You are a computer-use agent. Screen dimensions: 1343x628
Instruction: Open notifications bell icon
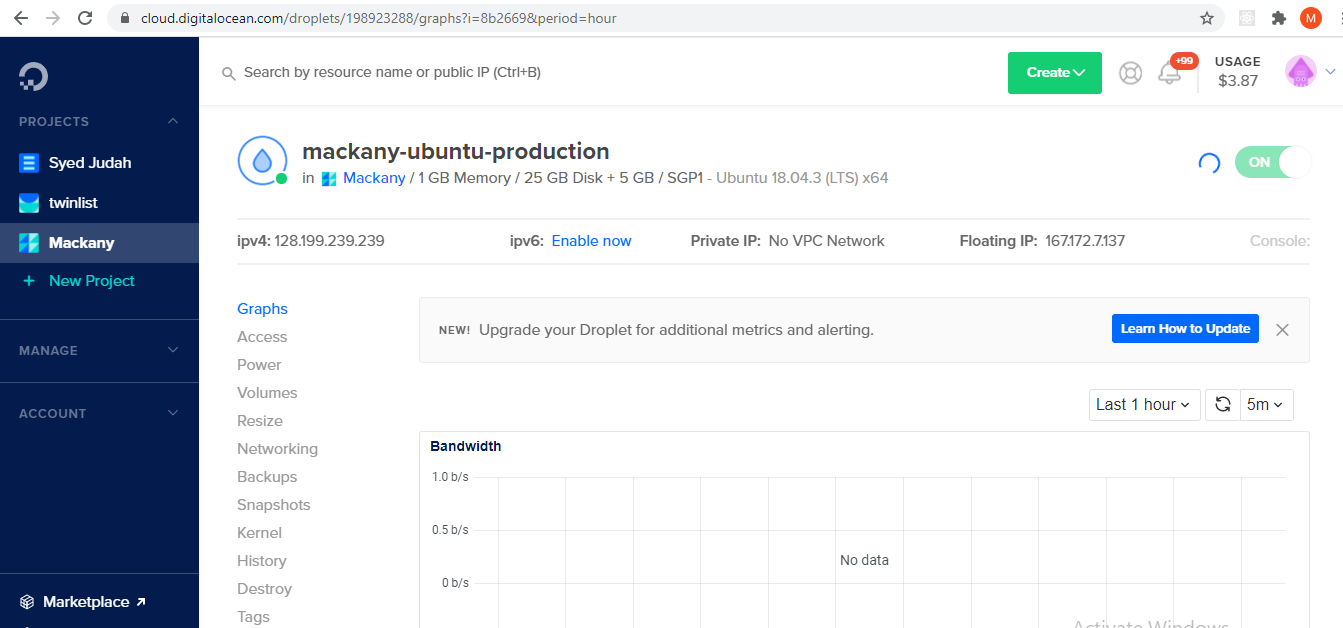1169,73
